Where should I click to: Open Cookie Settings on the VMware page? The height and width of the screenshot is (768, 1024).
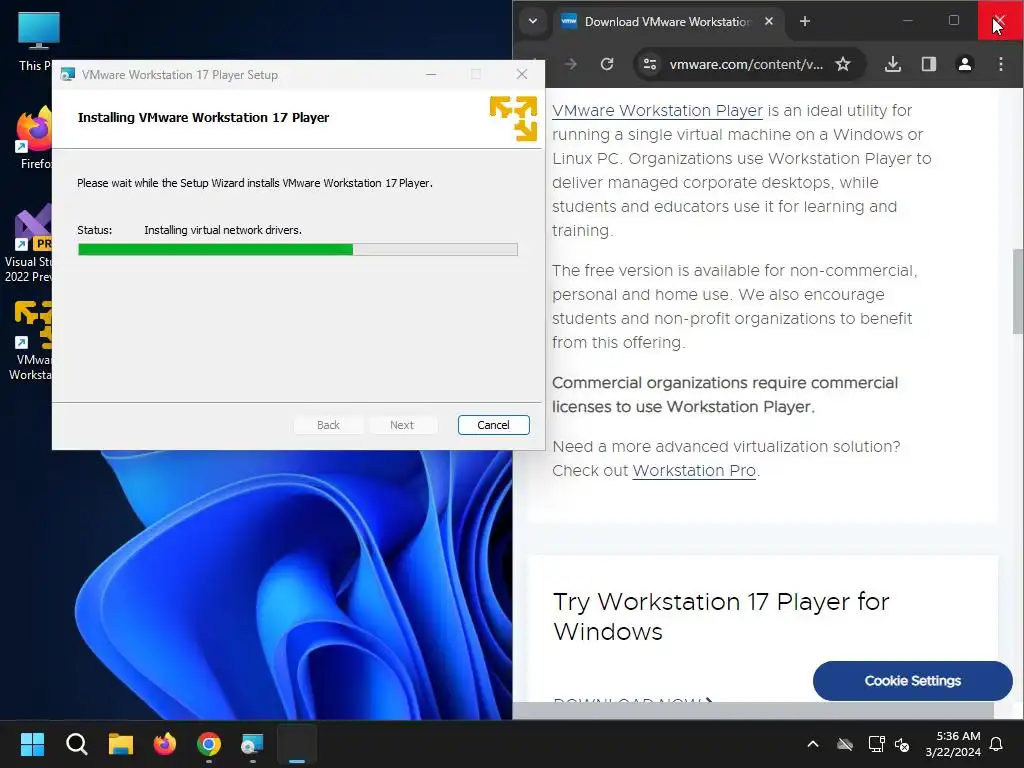coord(912,680)
